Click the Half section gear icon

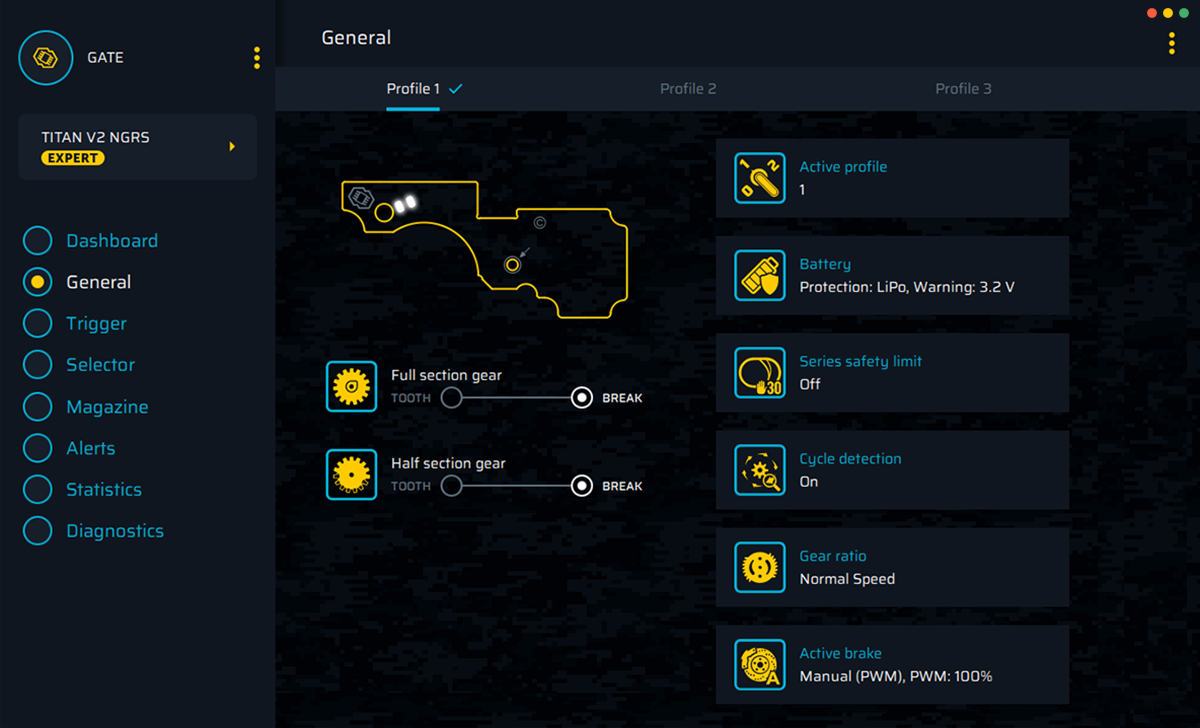(x=351, y=475)
